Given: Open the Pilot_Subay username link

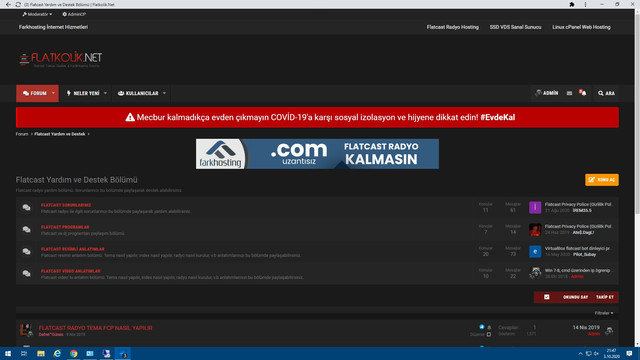Looking at the screenshot, I should point(584,254).
